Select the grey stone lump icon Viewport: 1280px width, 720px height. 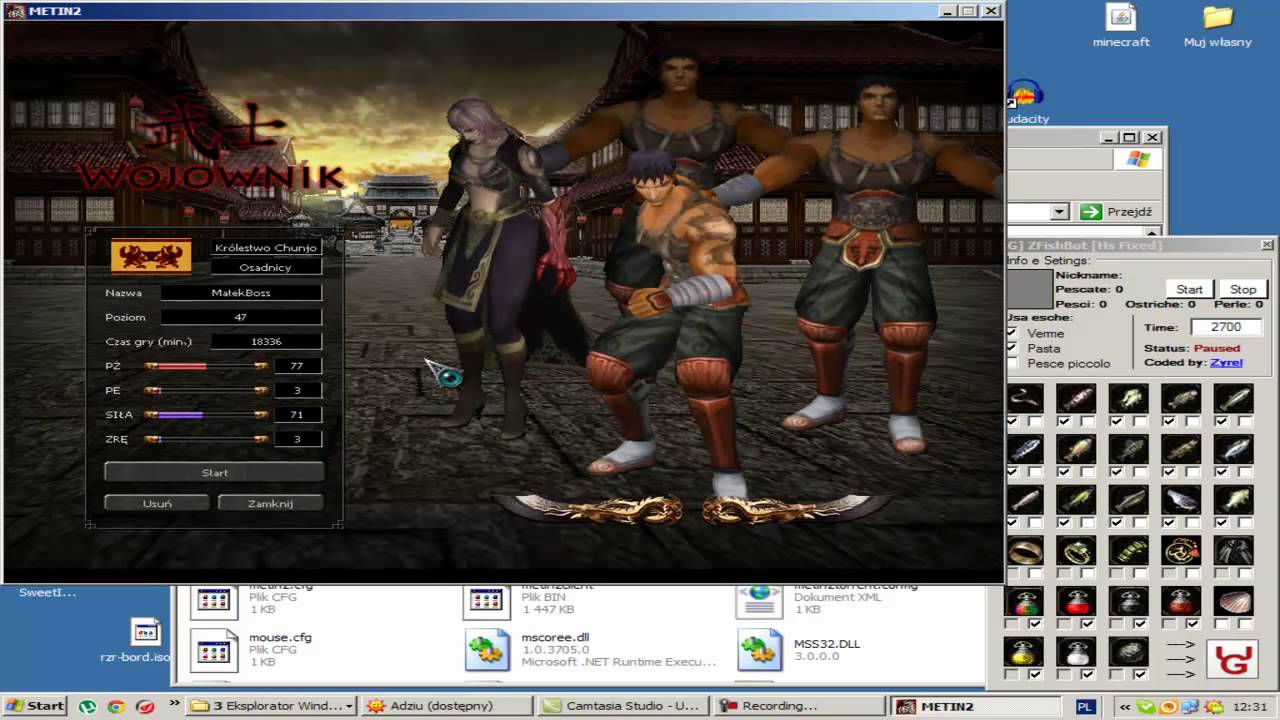click(x=1129, y=652)
